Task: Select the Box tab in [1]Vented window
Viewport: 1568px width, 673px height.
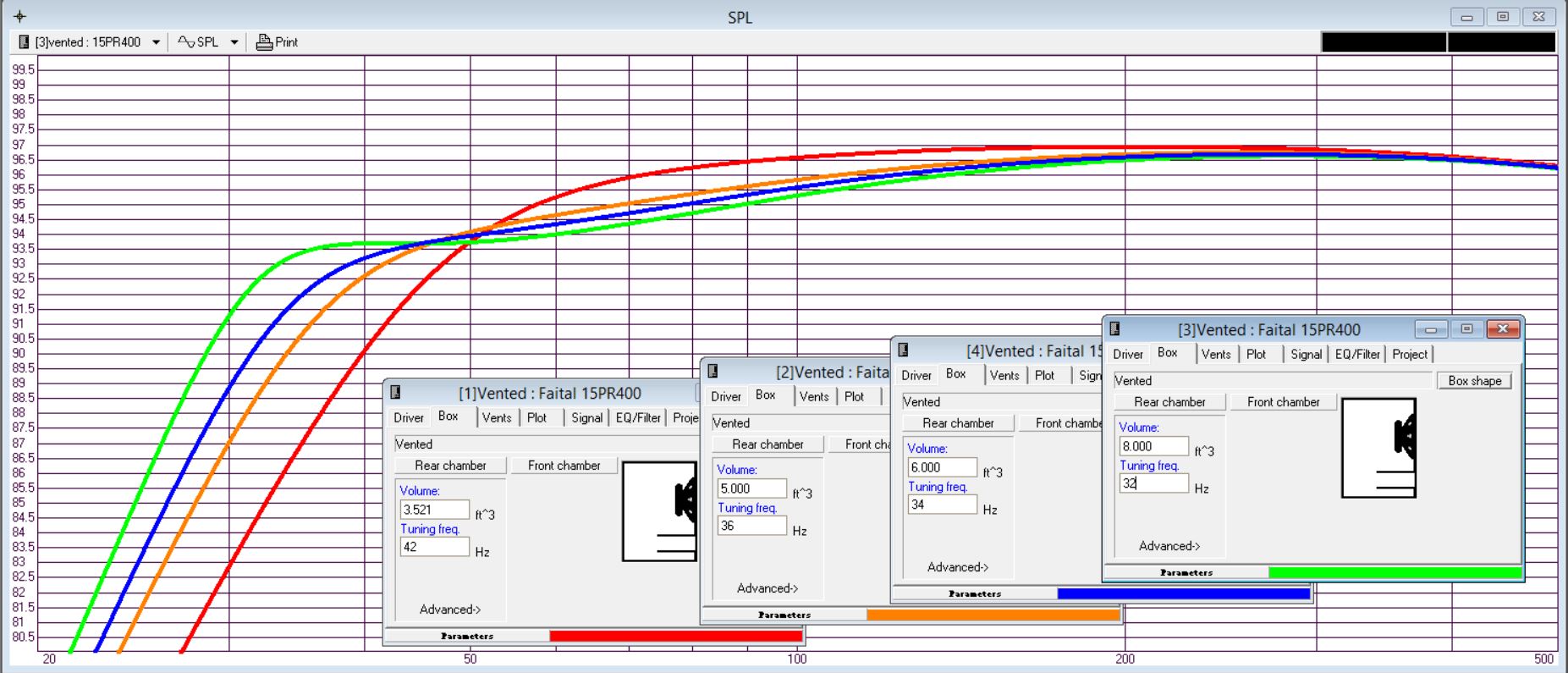Action: (x=448, y=416)
